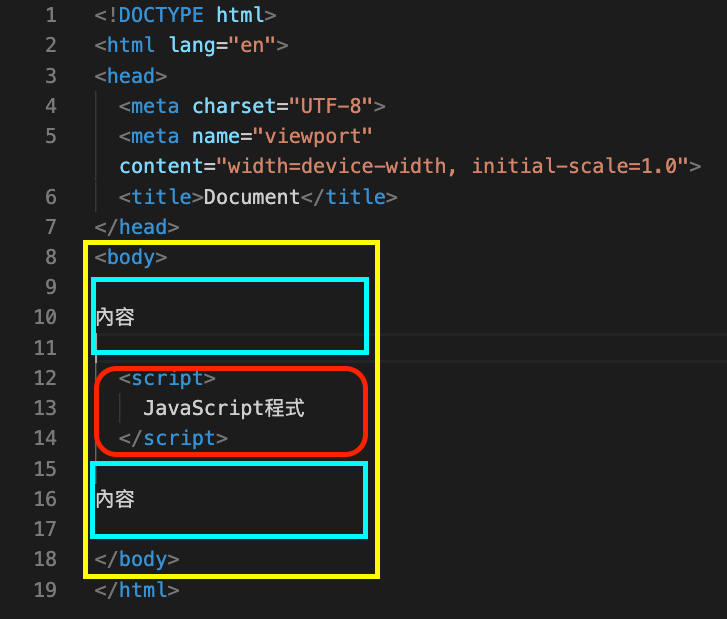Click the closing head tag
The width and height of the screenshot is (727, 619).
(x=137, y=227)
